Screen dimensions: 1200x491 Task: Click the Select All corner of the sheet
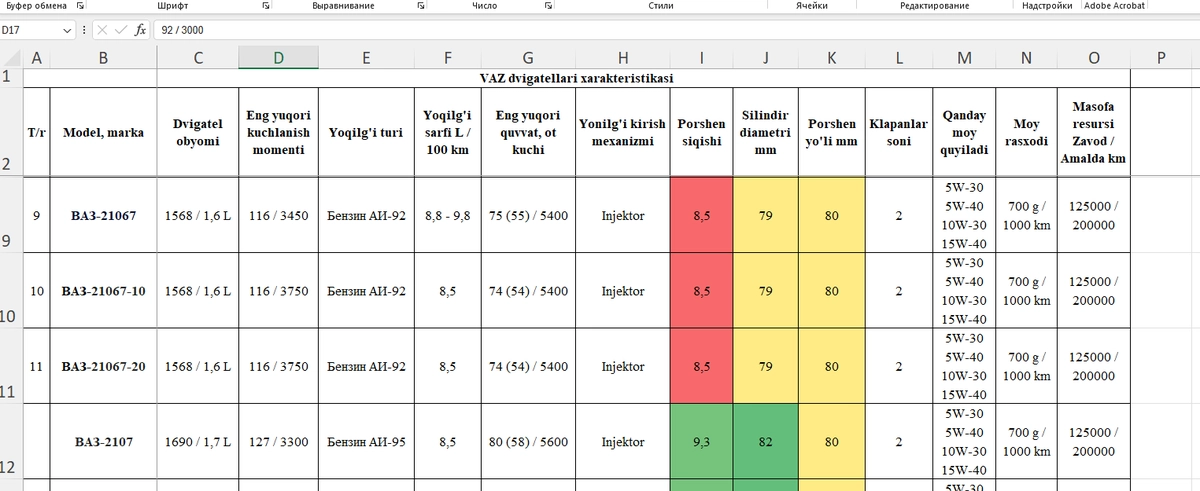[x=10, y=59]
